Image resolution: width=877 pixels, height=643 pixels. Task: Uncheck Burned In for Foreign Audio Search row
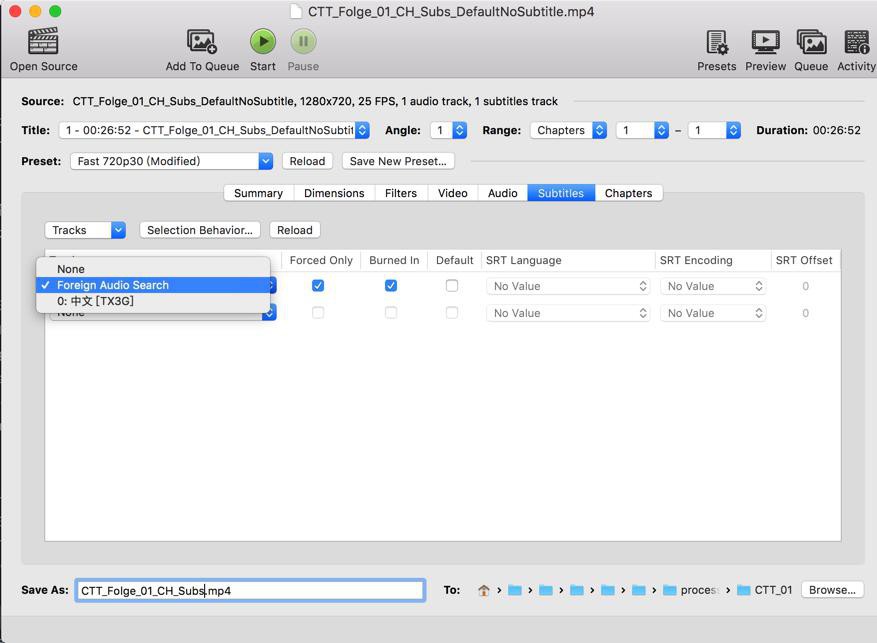tap(391, 286)
